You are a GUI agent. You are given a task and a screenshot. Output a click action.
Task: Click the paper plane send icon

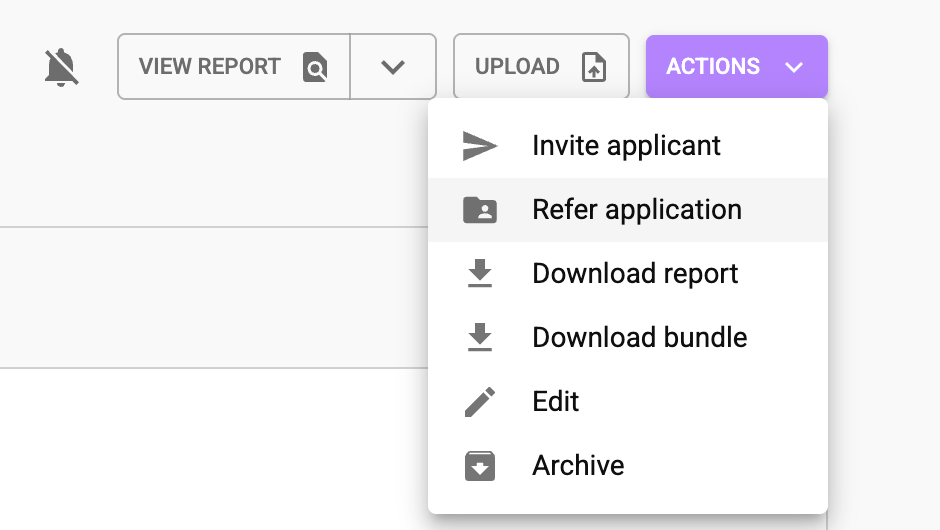480,146
